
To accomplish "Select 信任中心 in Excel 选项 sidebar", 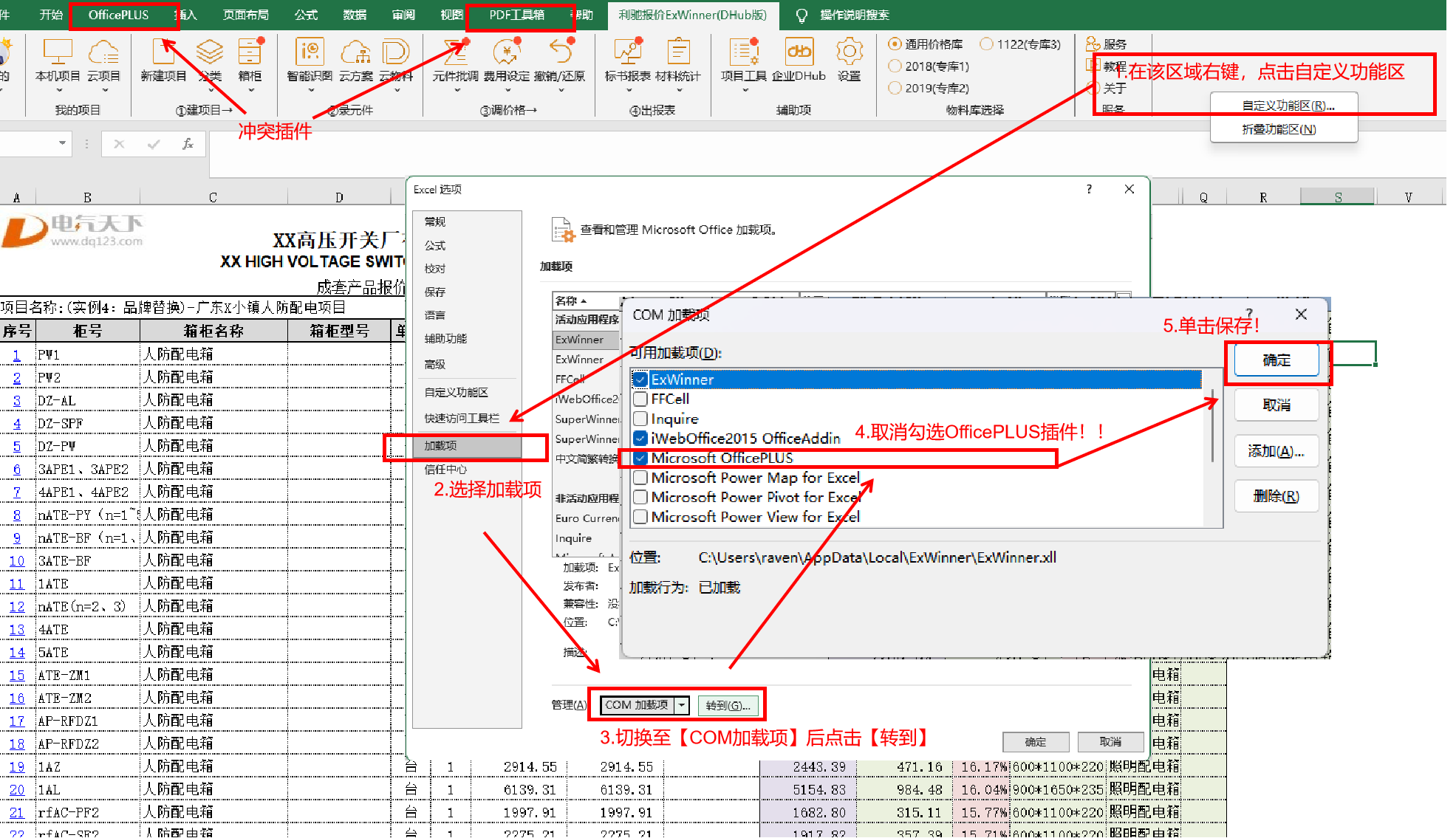I will (x=467, y=469).
